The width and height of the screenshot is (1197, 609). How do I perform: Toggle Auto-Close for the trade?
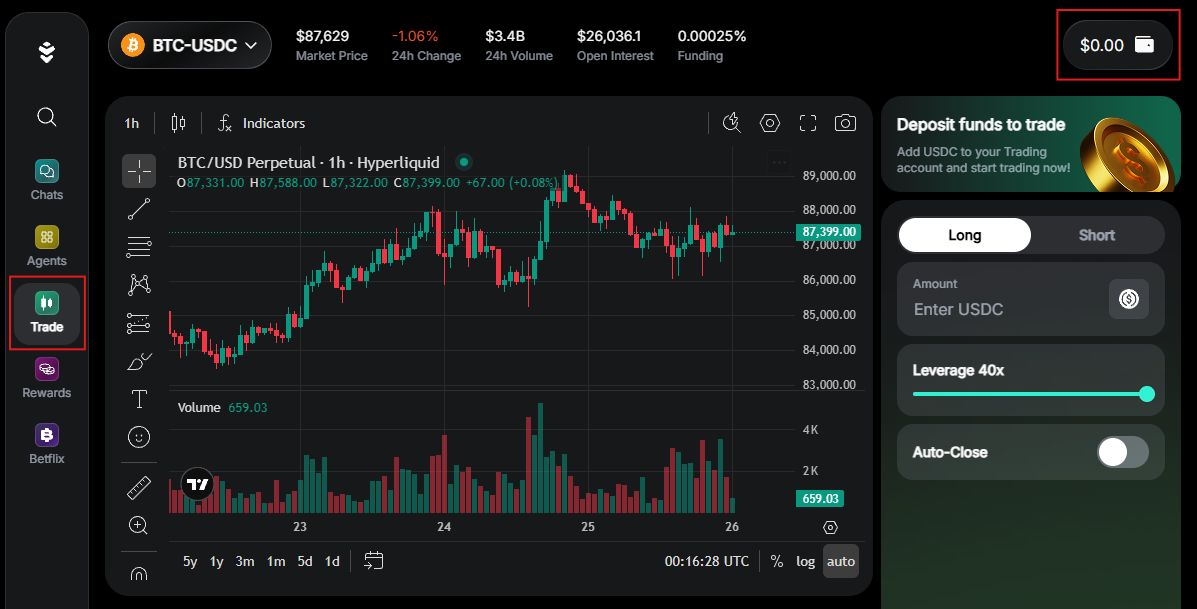pyautogui.click(x=1122, y=452)
